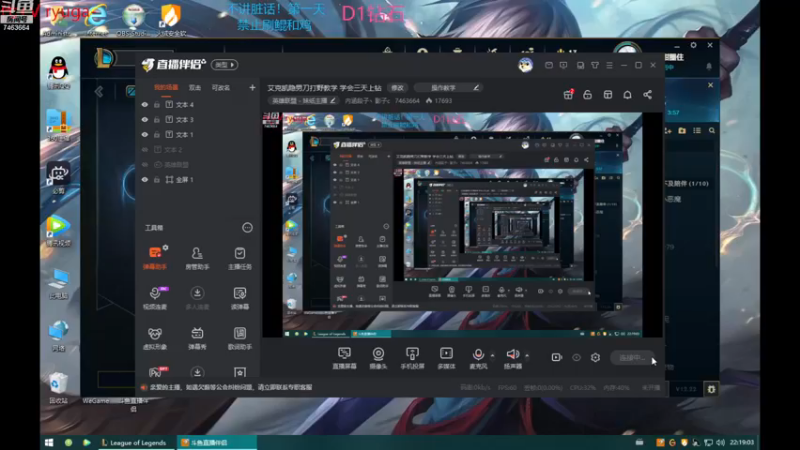
Task: Open the 房管助手 room manager tool
Action: click(x=197, y=258)
